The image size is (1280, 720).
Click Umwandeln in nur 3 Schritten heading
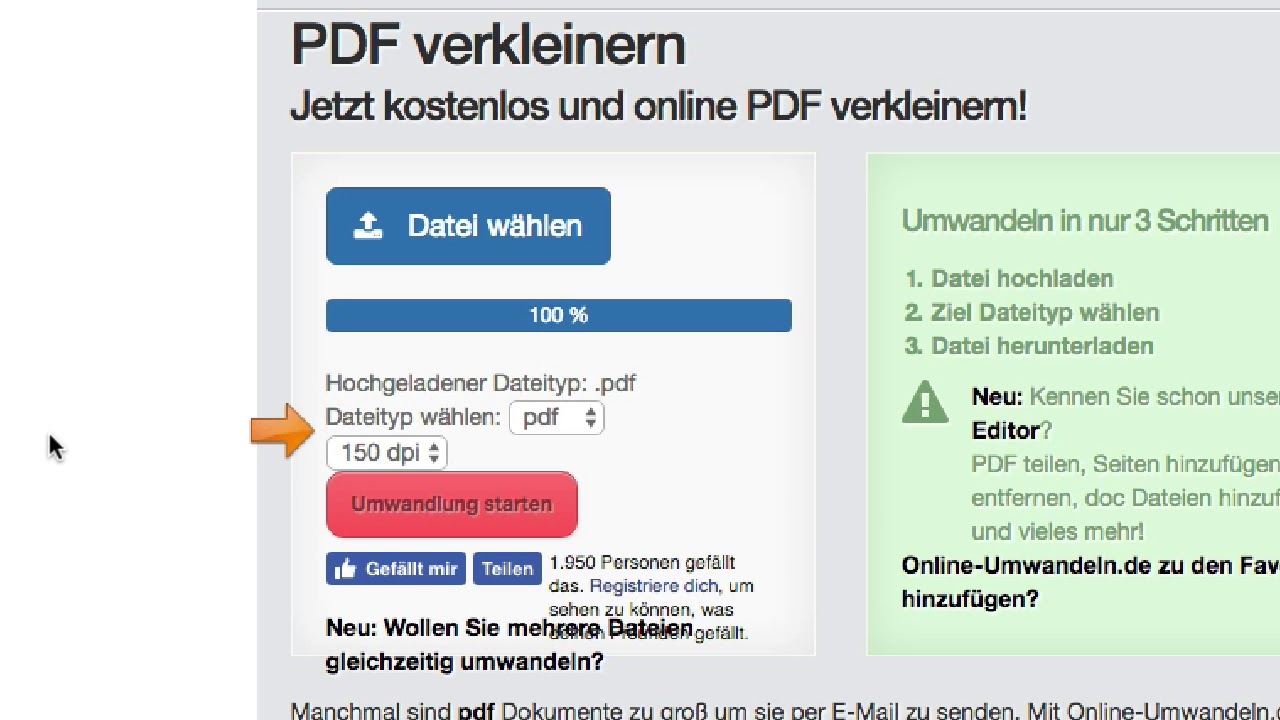(1085, 220)
